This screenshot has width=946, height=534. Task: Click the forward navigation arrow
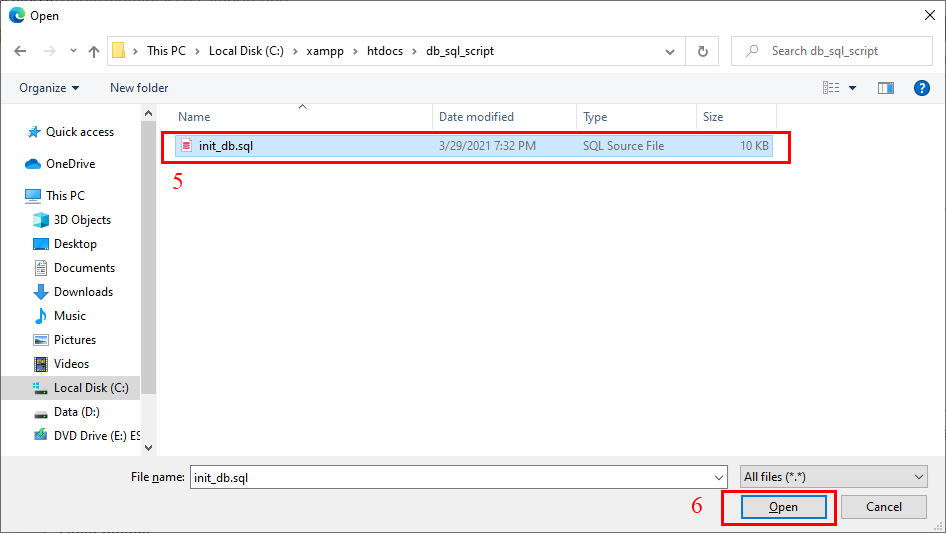click(x=49, y=51)
